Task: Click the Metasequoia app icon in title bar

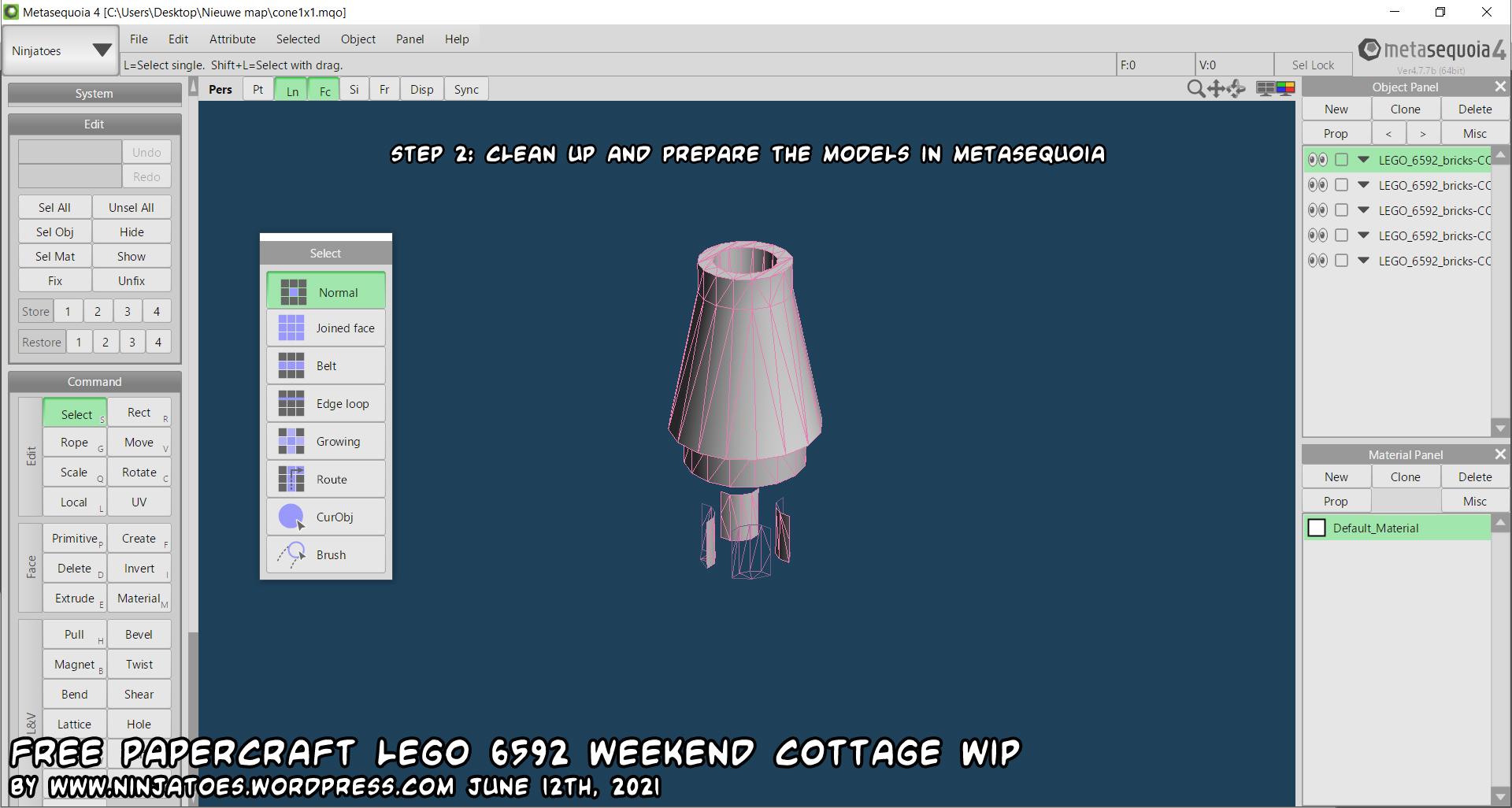Action: coord(10,12)
